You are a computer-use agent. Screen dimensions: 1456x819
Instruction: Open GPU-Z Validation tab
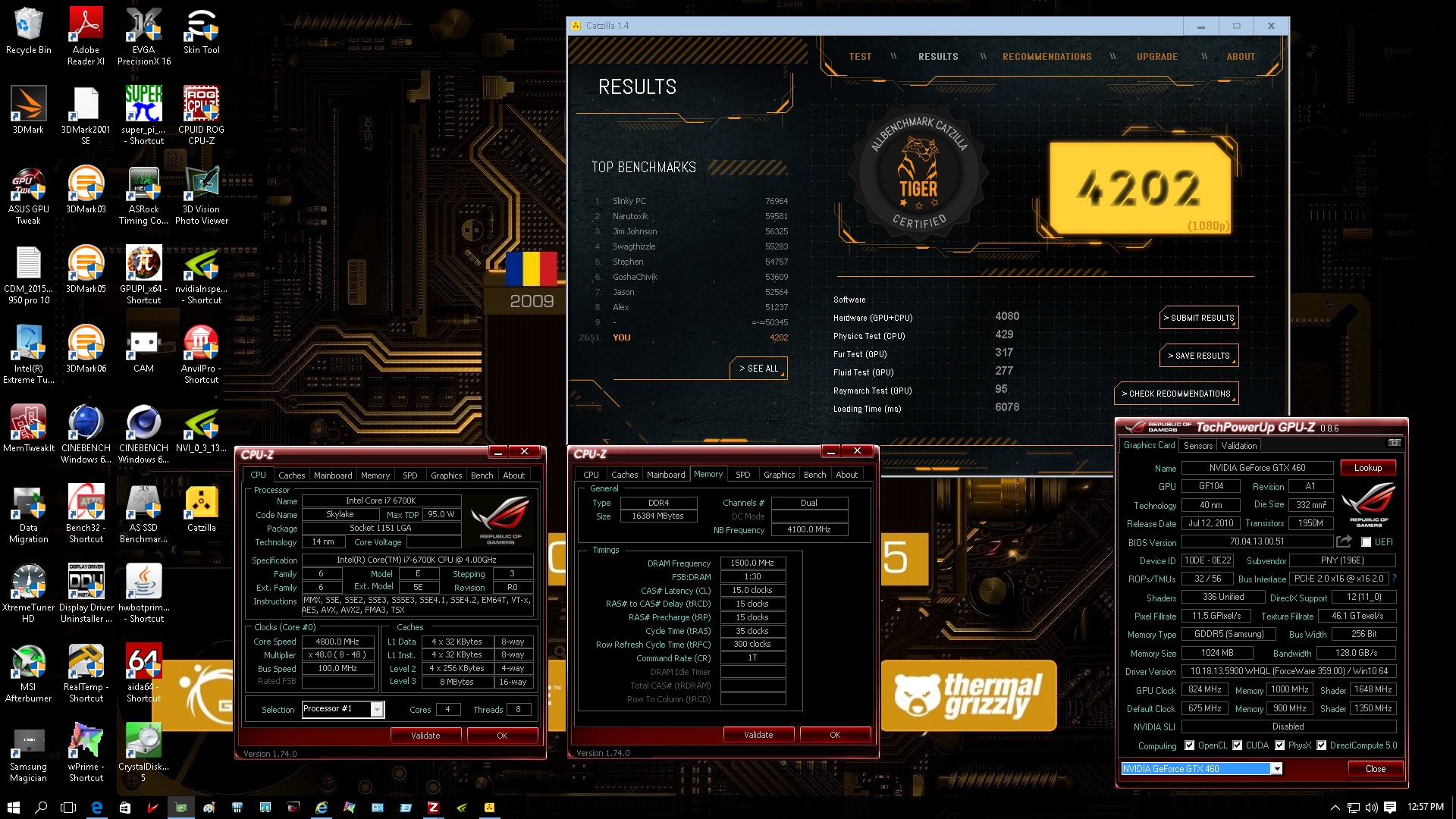click(1238, 446)
